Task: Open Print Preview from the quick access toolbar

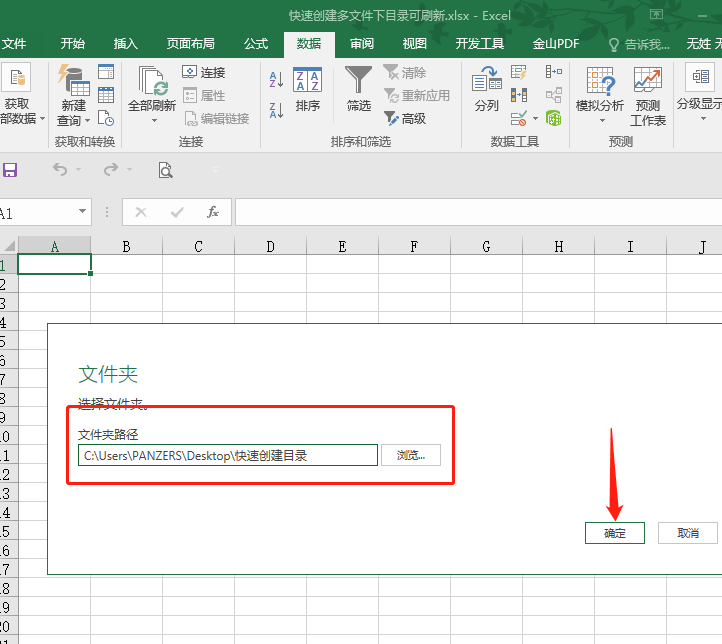Action: [x=165, y=170]
